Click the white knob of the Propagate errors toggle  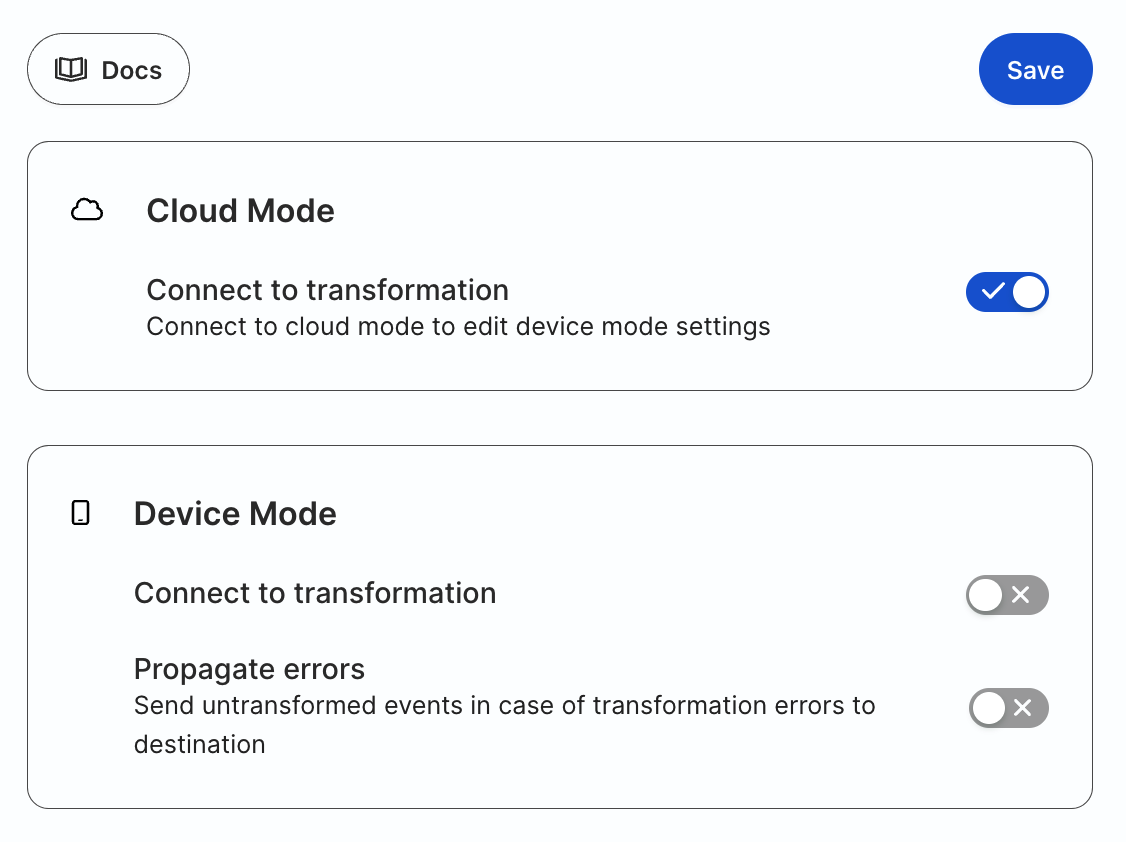(989, 708)
